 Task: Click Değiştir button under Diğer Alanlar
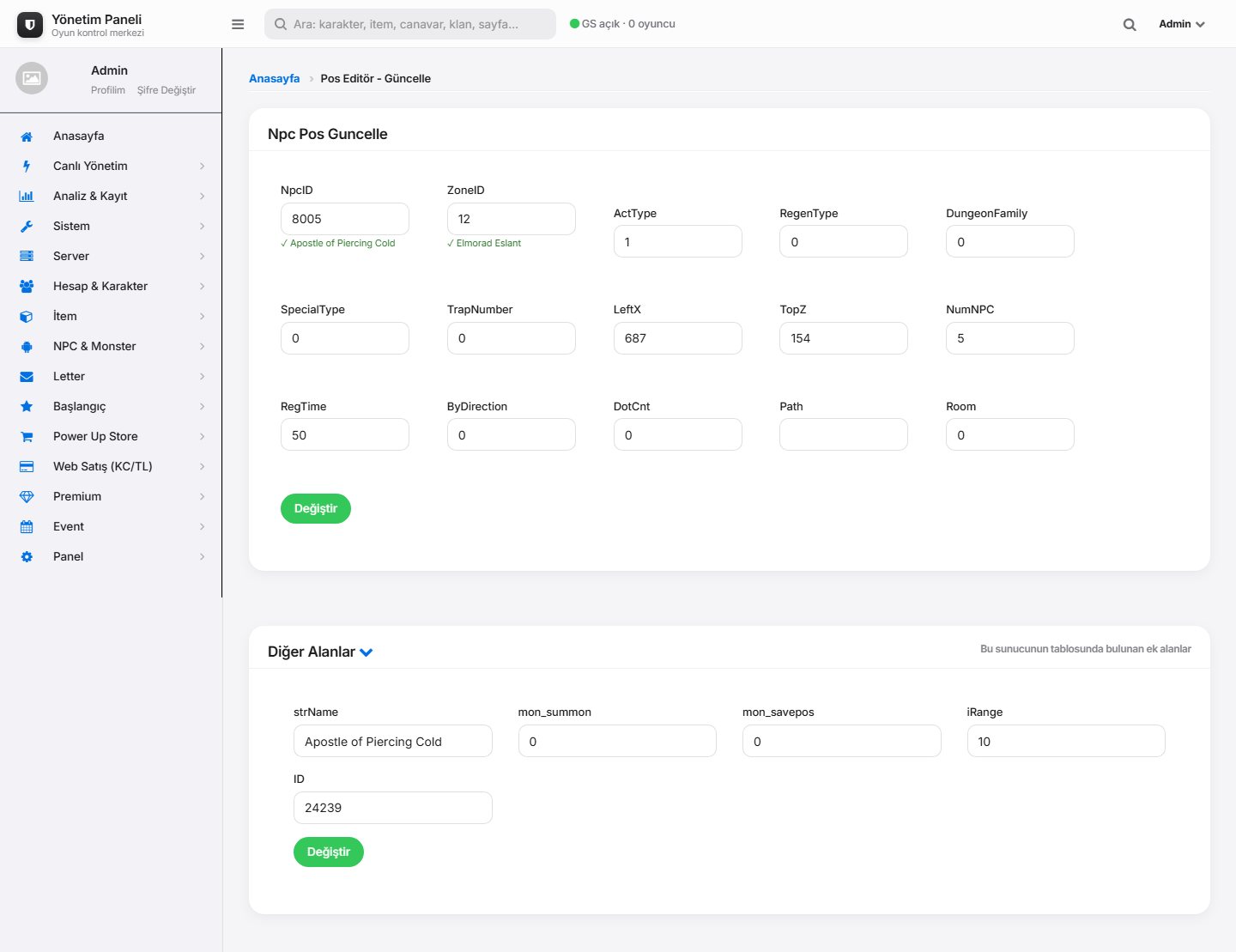coord(329,852)
